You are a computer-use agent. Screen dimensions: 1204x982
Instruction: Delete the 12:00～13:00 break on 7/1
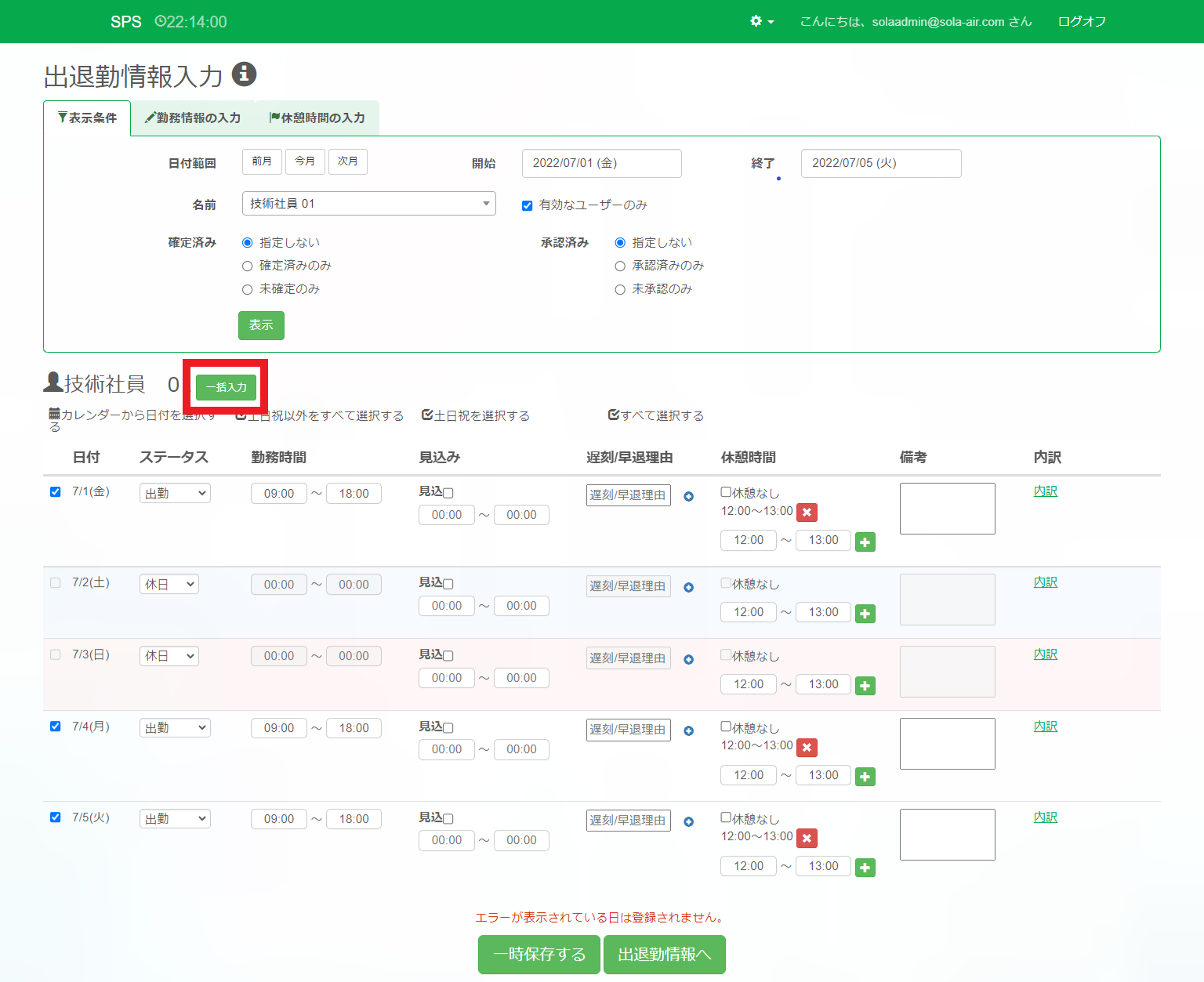pos(807,512)
